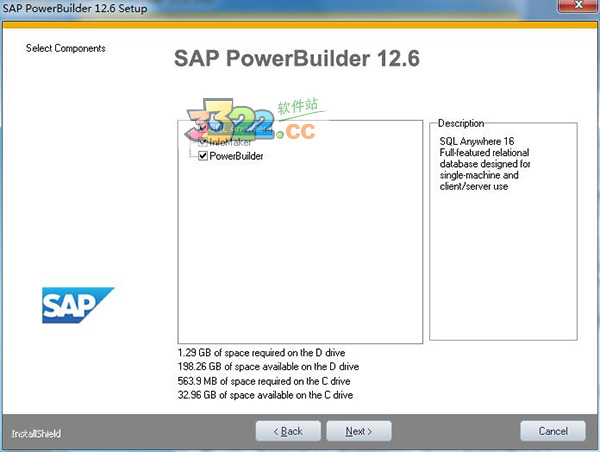
Task: Select the InfoMaker tree item label
Action: point(230,142)
